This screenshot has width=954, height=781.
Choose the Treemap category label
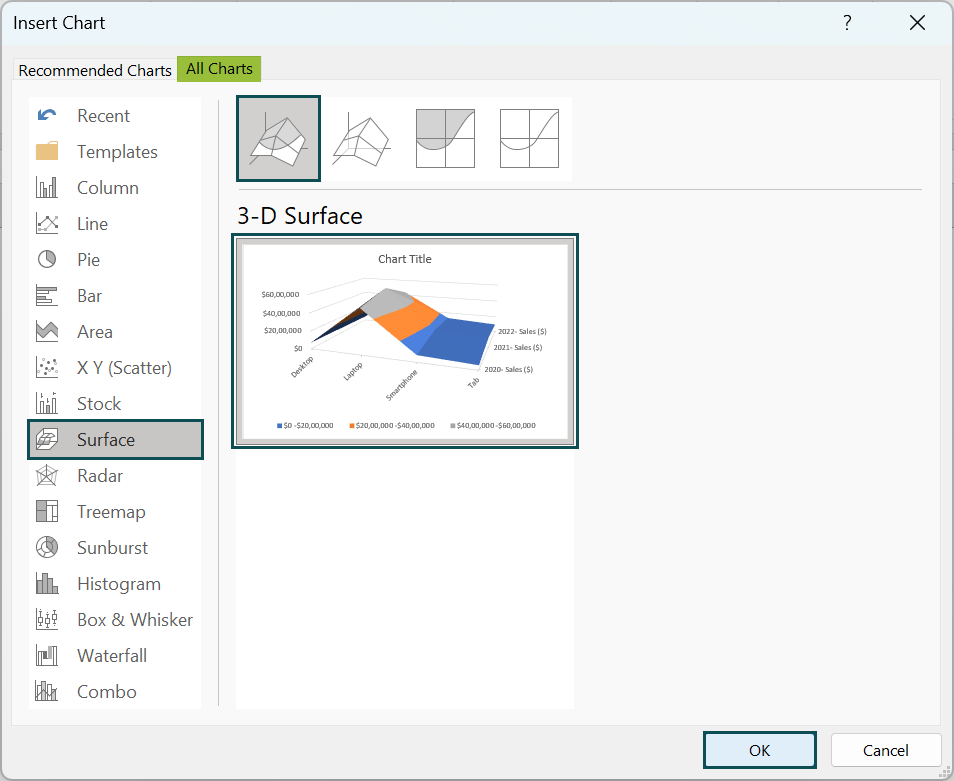click(111, 512)
